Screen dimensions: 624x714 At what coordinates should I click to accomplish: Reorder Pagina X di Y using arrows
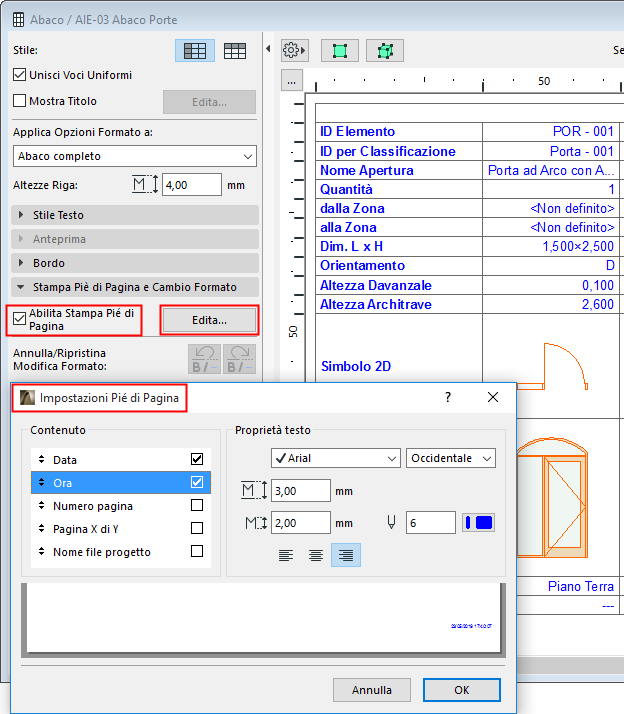[41, 528]
